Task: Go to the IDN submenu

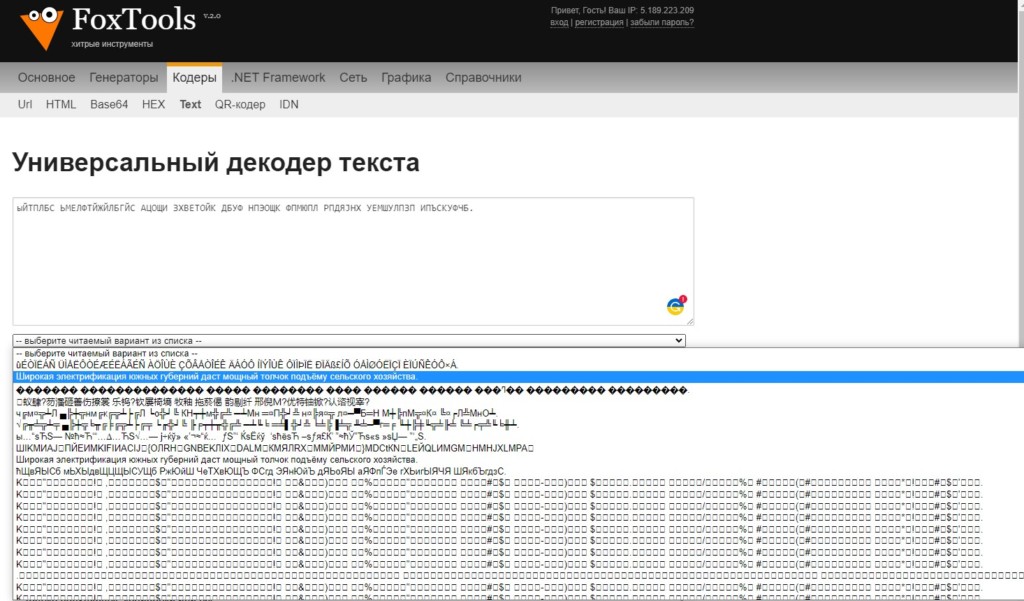Action: (289, 105)
